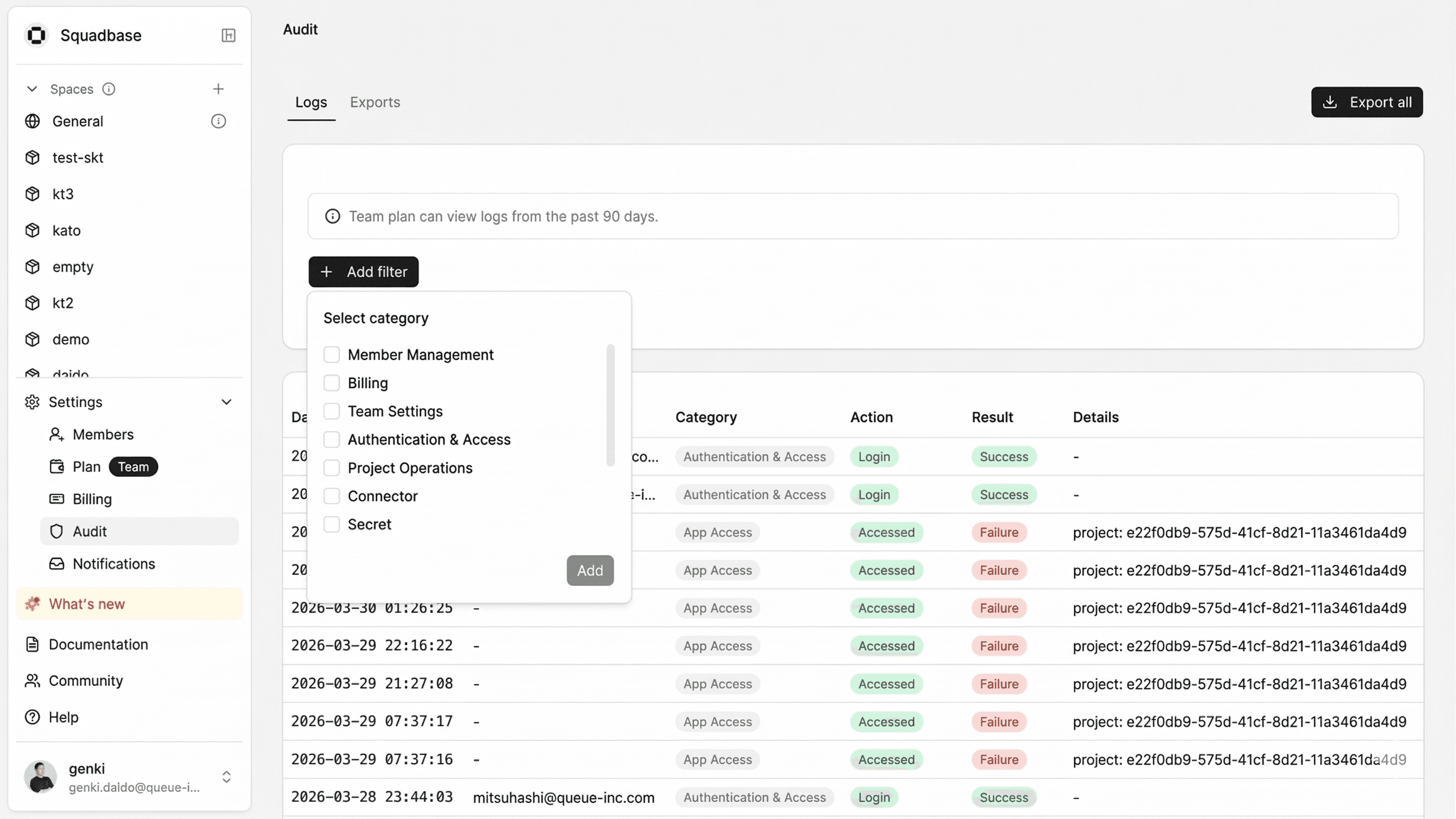Click the Notifications inbox icon
The image size is (1456, 819).
[57, 564]
